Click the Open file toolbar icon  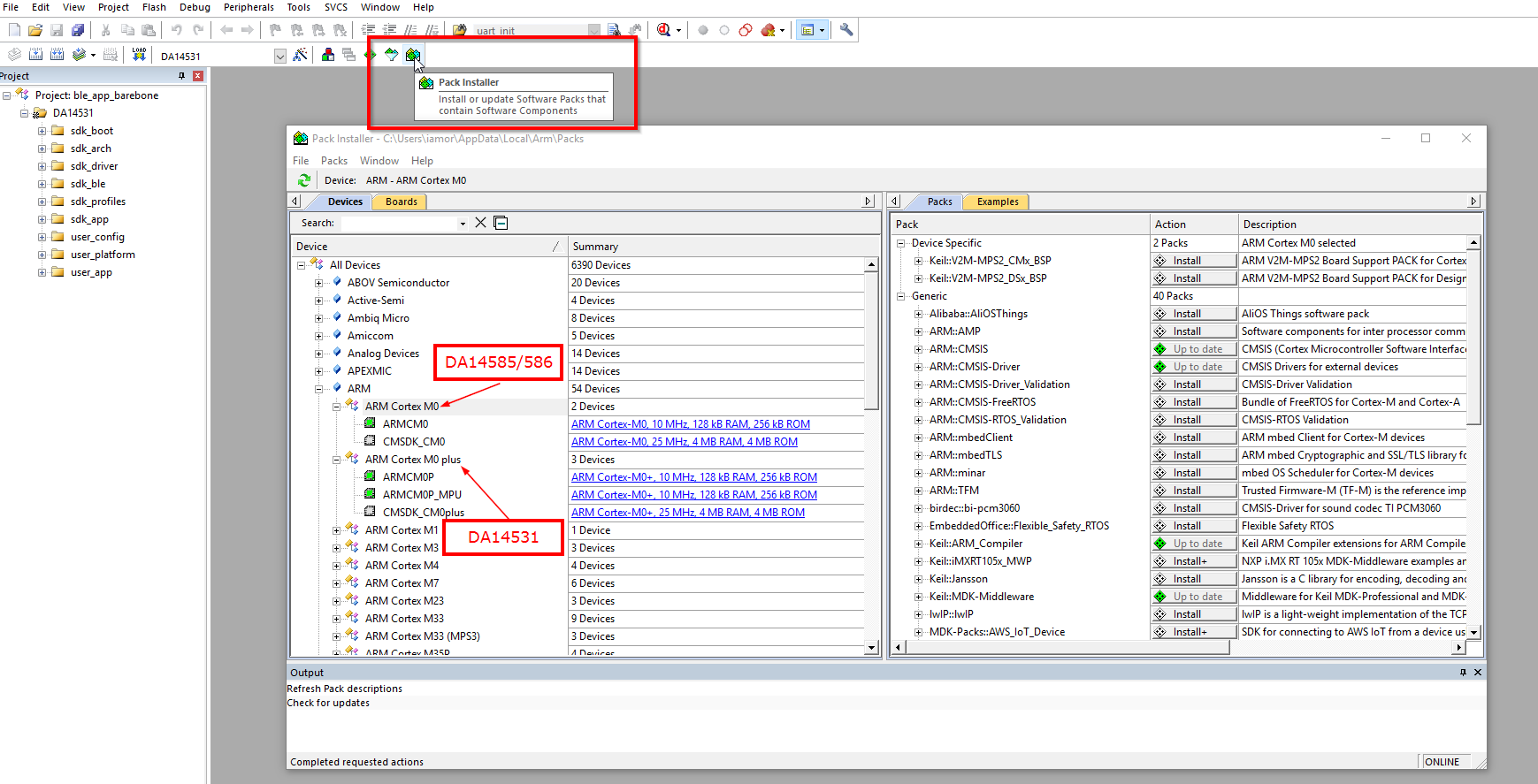tap(35, 30)
